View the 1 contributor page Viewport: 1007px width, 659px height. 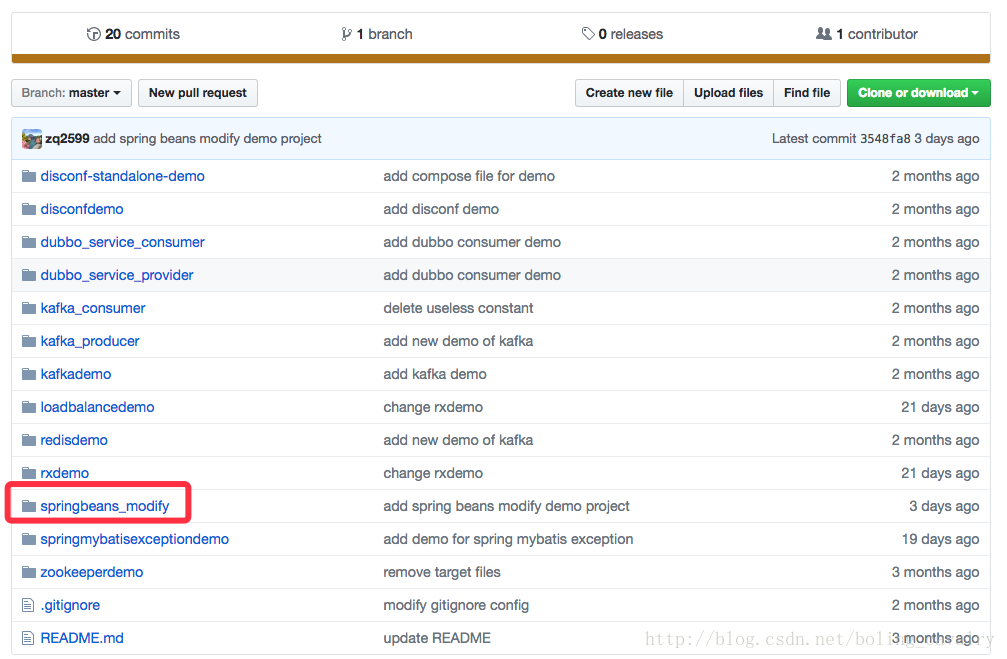[866, 34]
